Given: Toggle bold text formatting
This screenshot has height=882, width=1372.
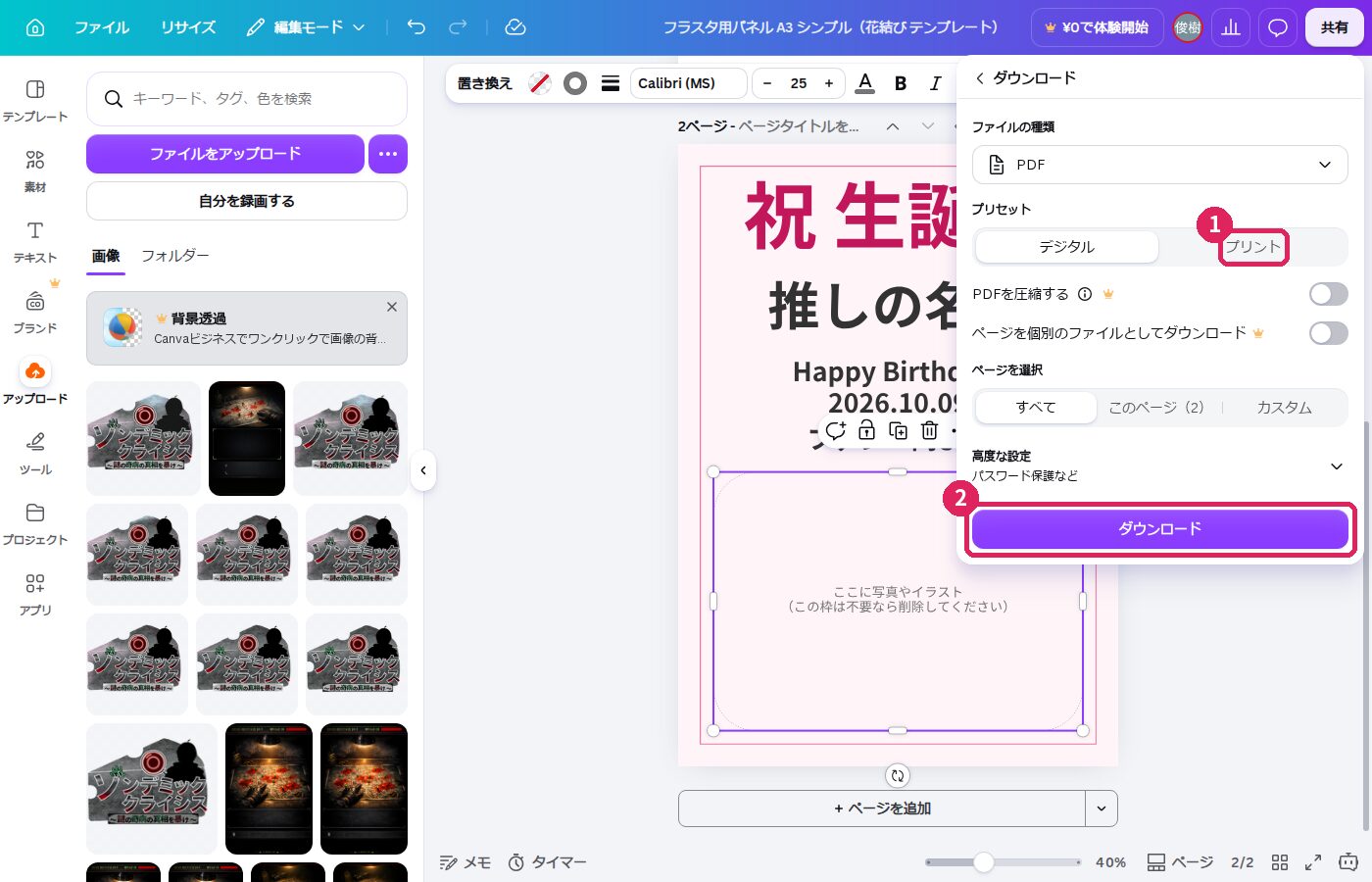Looking at the screenshot, I should pos(901,83).
